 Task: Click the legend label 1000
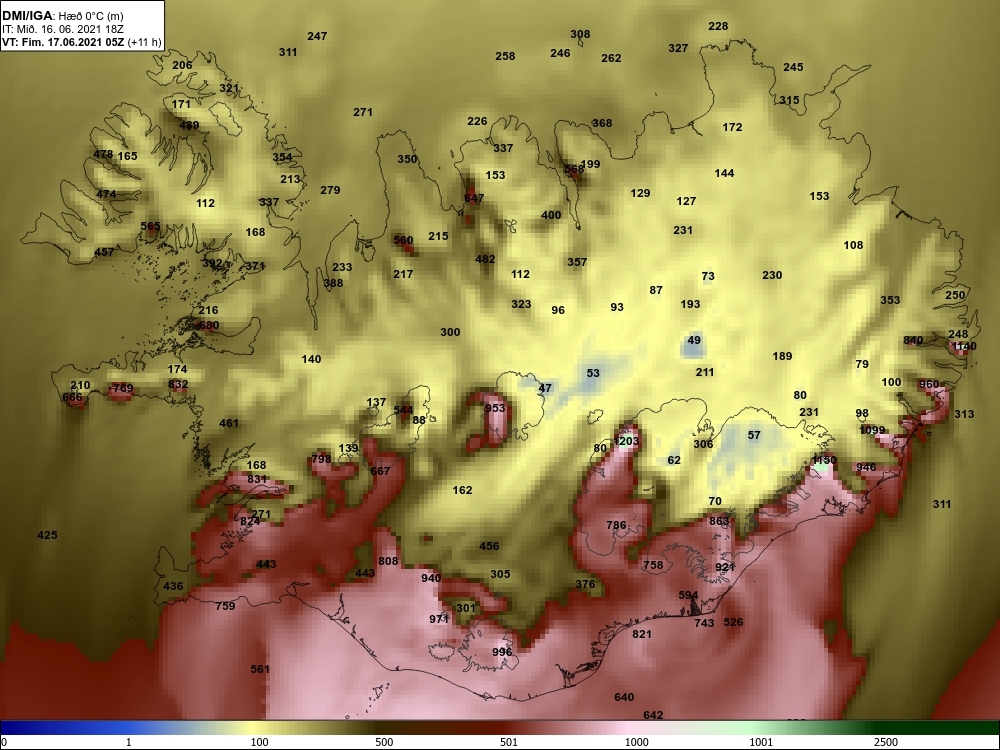pyautogui.click(x=636, y=742)
